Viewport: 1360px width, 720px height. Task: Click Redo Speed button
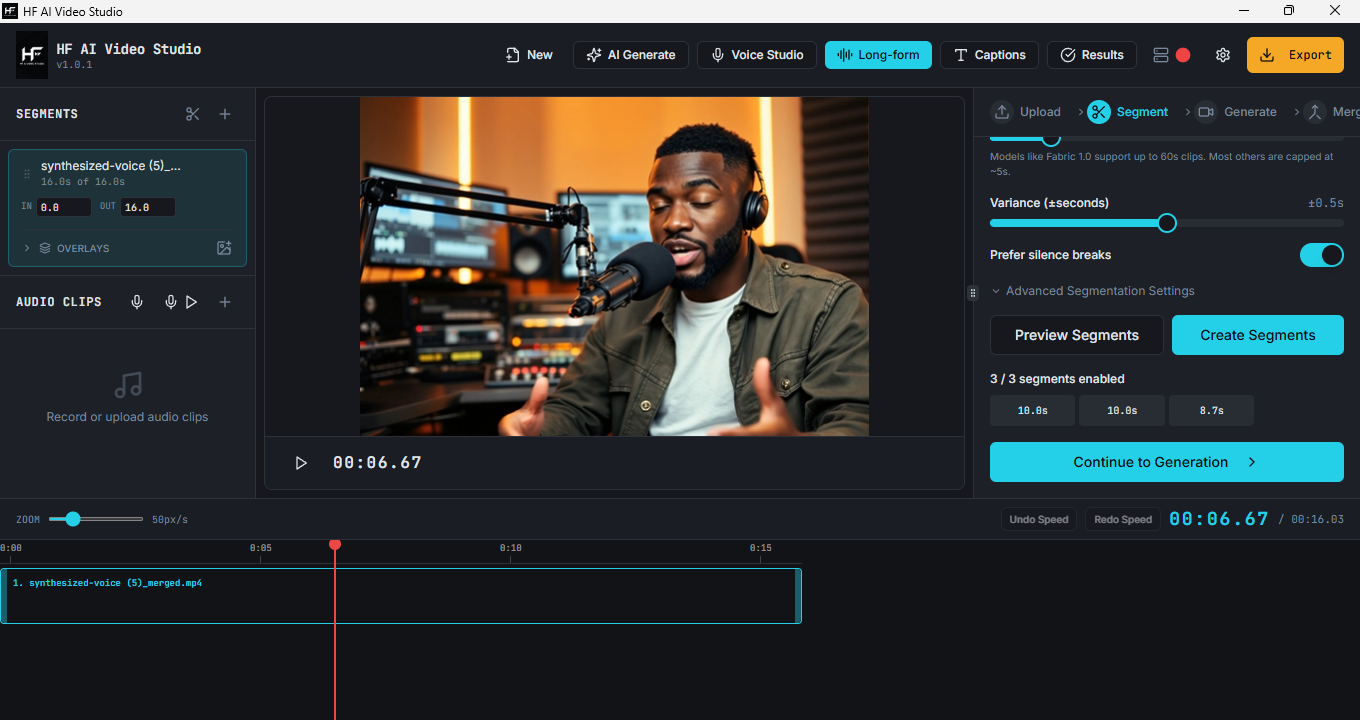[x=1123, y=520]
